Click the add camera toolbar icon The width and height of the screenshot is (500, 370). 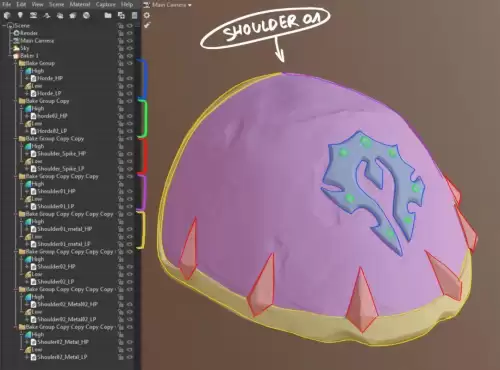click(33, 15)
